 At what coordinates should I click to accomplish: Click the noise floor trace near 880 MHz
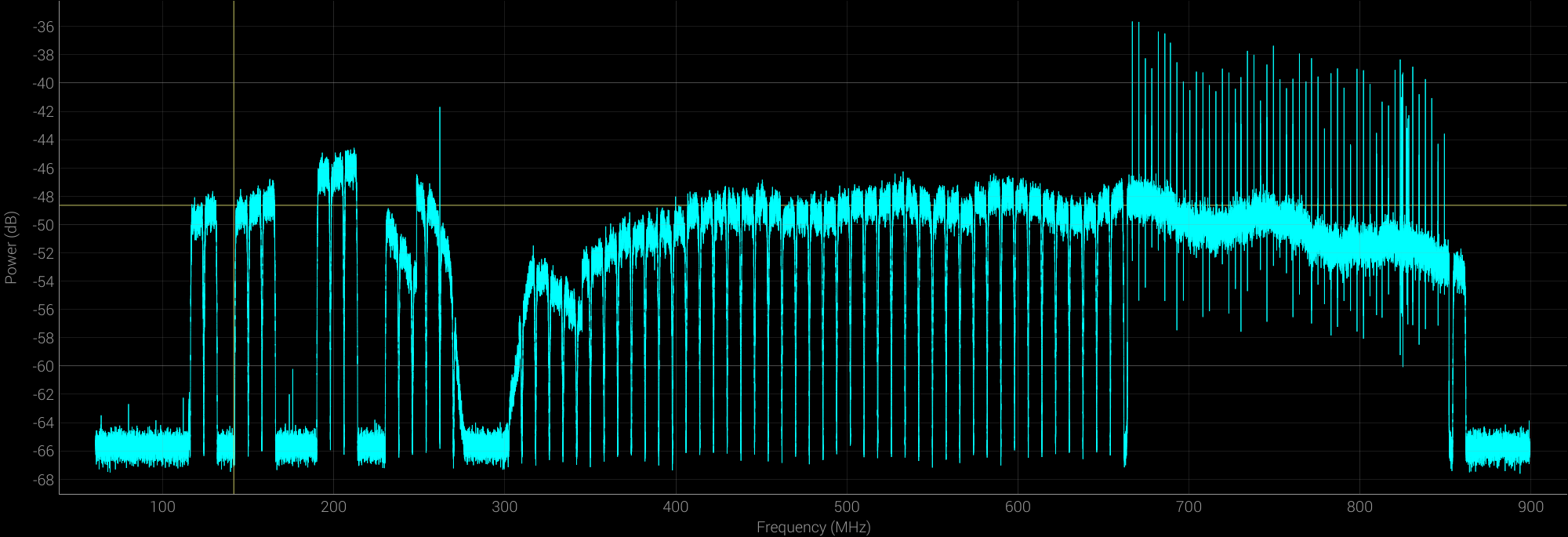click(x=1496, y=448)
